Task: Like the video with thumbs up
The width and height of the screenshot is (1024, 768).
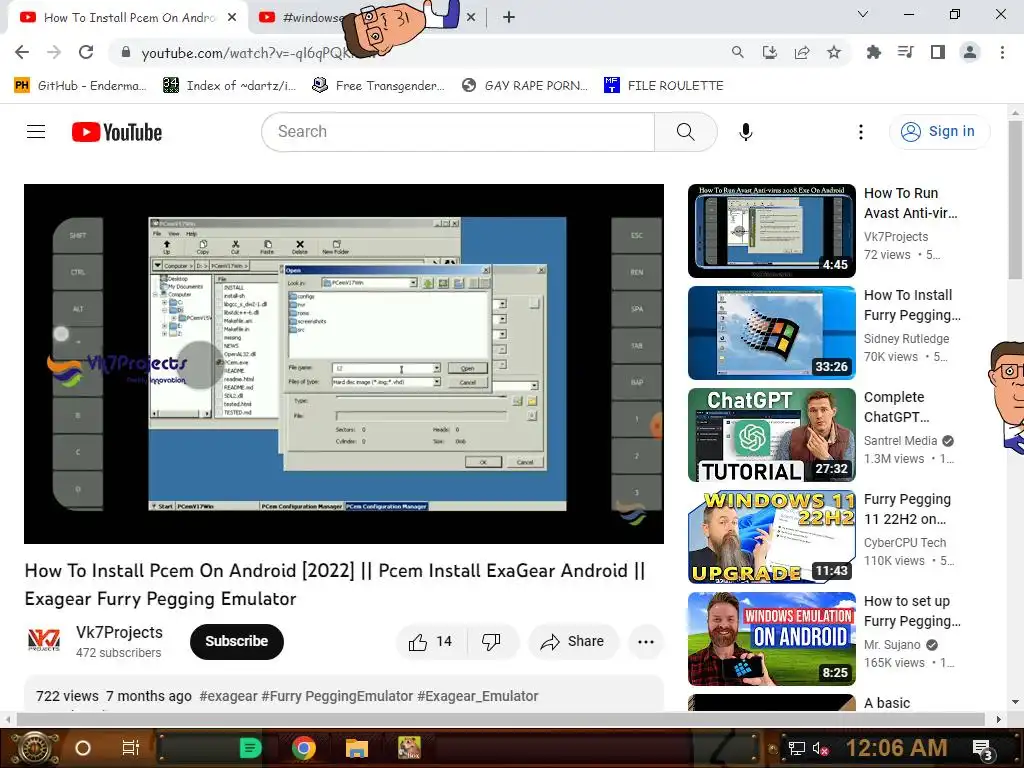Action: [430, 642]
